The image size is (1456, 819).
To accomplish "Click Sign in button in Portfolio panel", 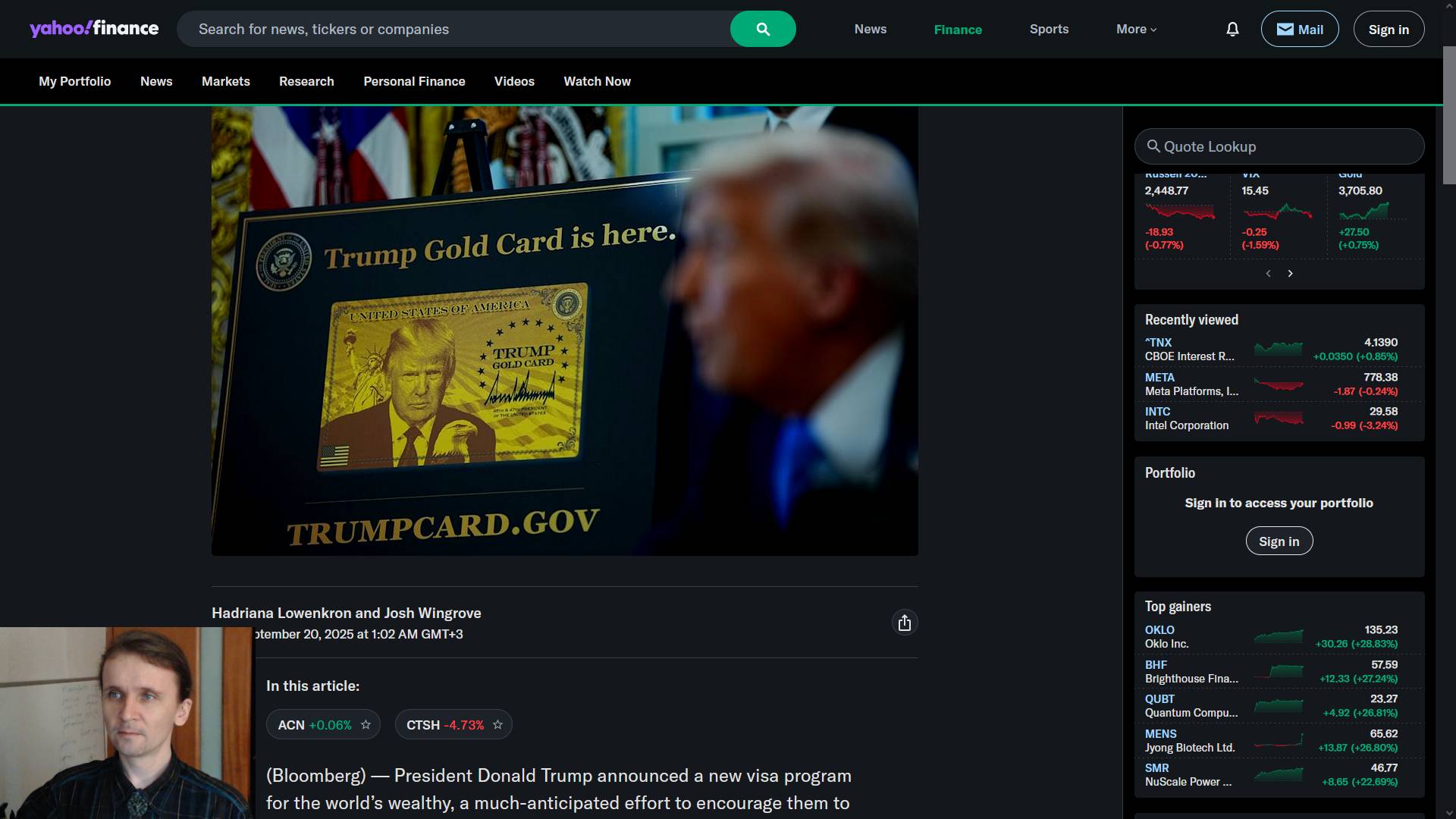I will pyautogui.click(x=1279, y=541).
